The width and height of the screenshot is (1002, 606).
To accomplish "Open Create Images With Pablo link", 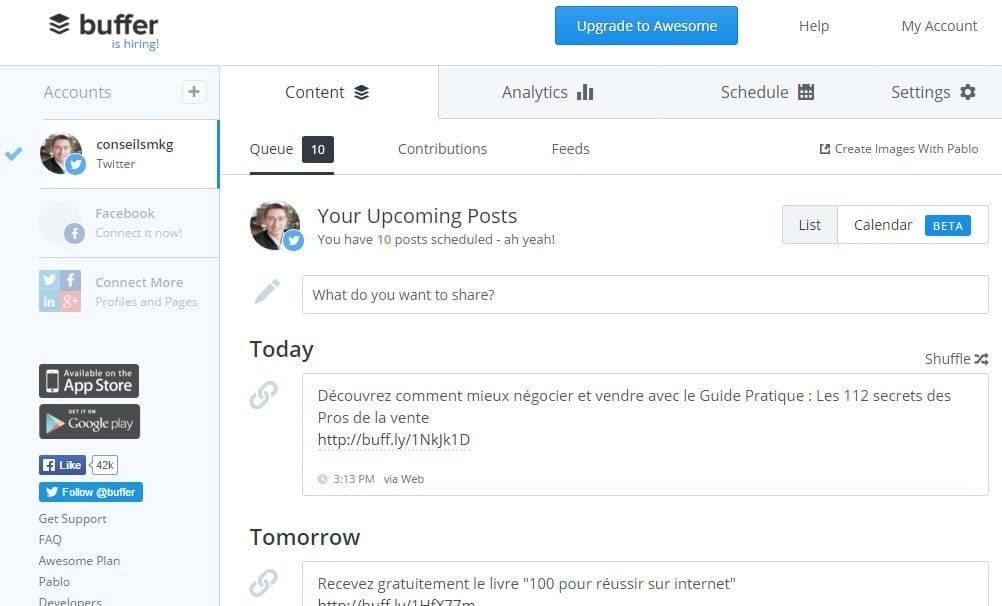I will [898, 149].
